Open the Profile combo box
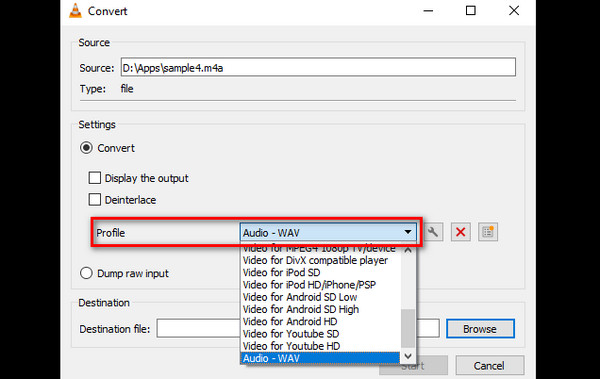600x379 pixels. coord(328,232)
